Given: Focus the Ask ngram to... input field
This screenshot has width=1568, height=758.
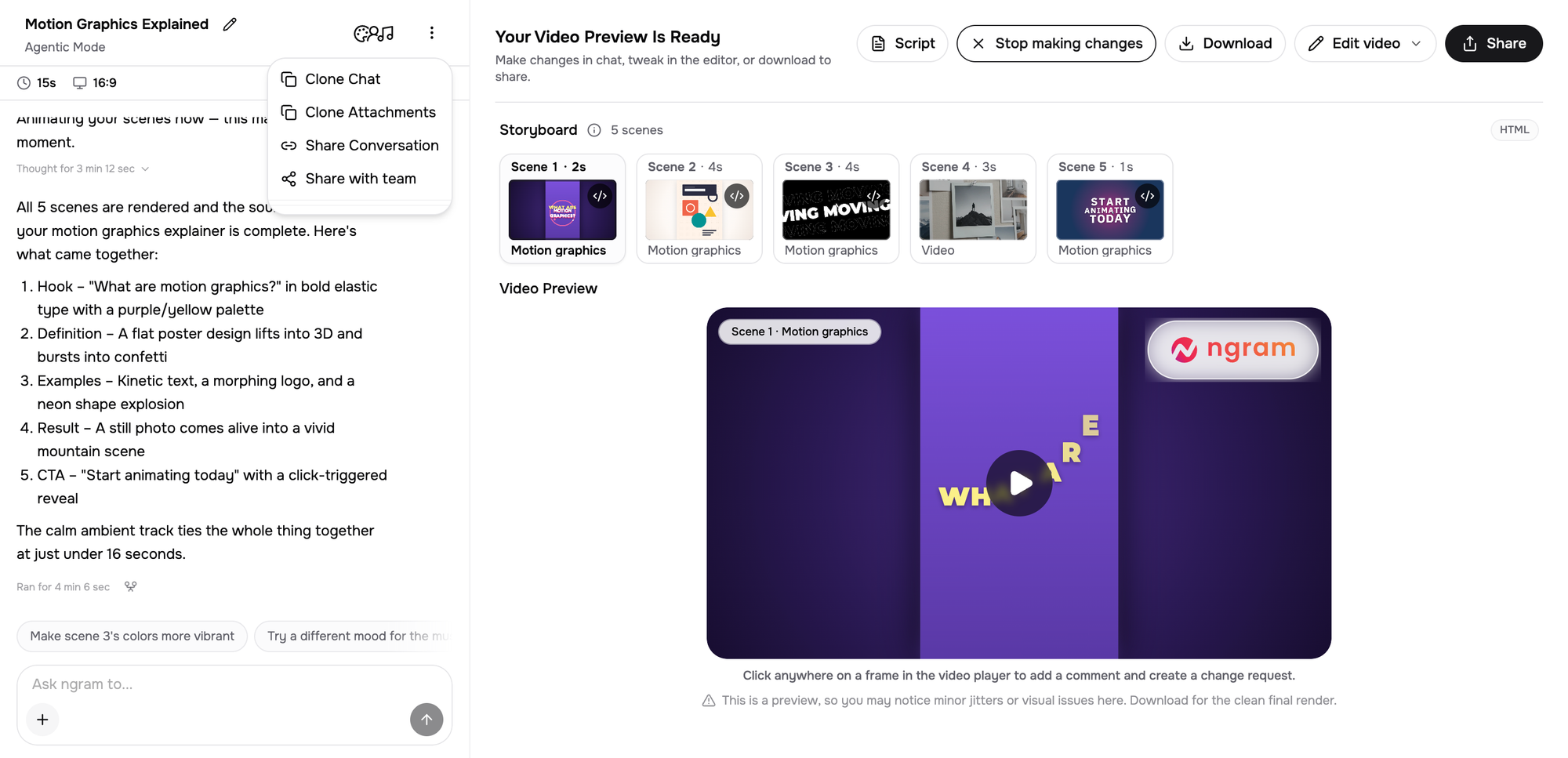Looking at the screenshot, I should [234, 684].
